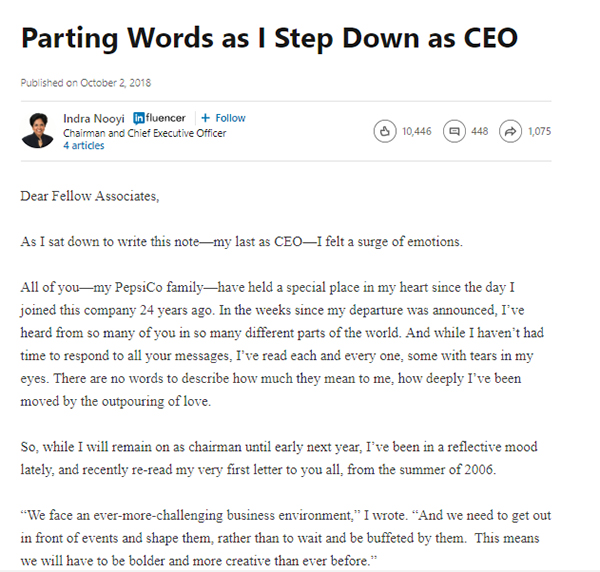Click the phrase 'outpouring of love'

343,402
